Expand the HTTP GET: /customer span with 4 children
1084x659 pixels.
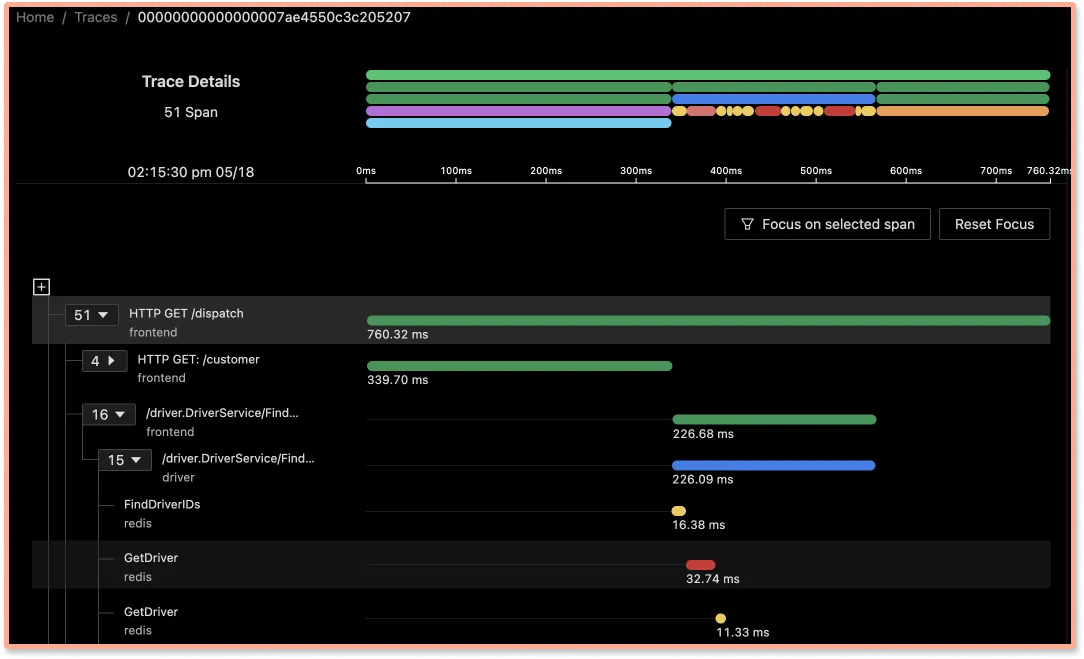[x=104, y=361]
